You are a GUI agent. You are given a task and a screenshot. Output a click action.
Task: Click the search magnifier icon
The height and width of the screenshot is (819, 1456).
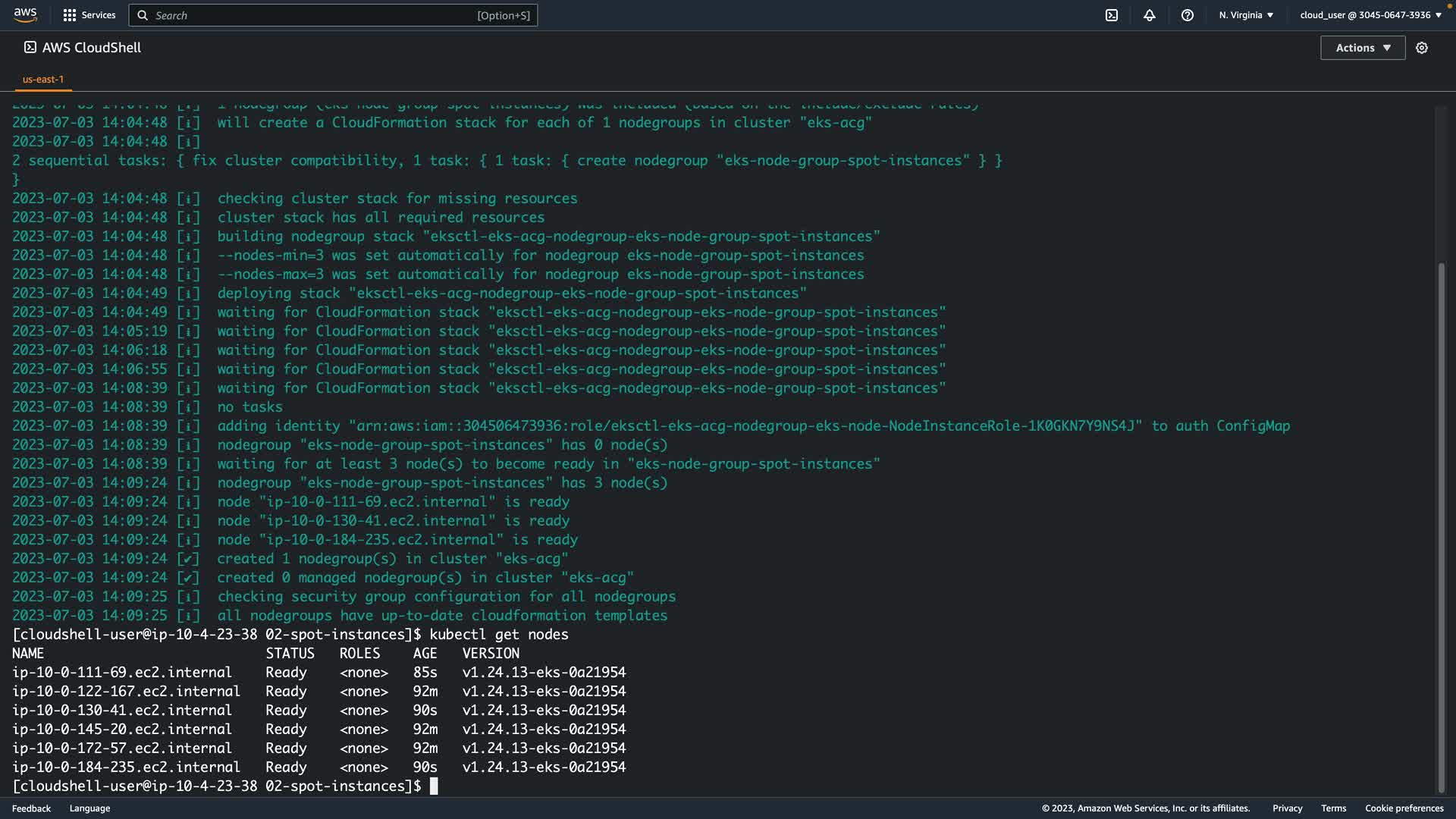(x=143, y=15)
